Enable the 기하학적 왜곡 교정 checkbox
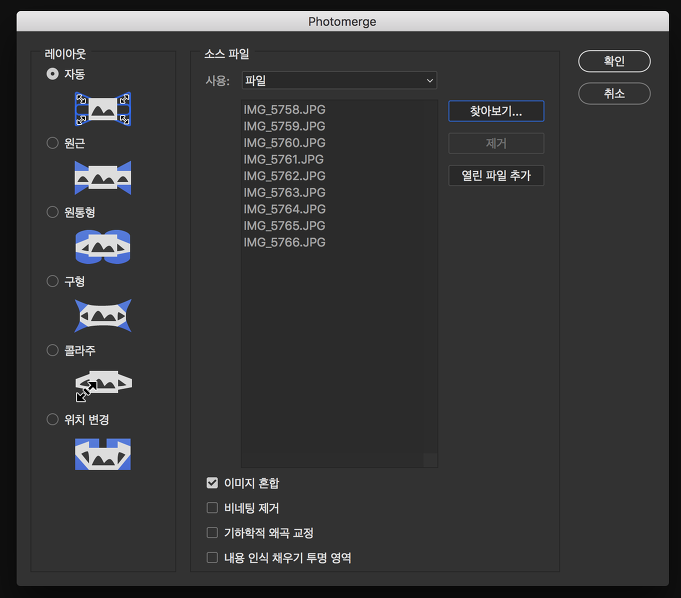681x598 pixels. click(212, 532)
